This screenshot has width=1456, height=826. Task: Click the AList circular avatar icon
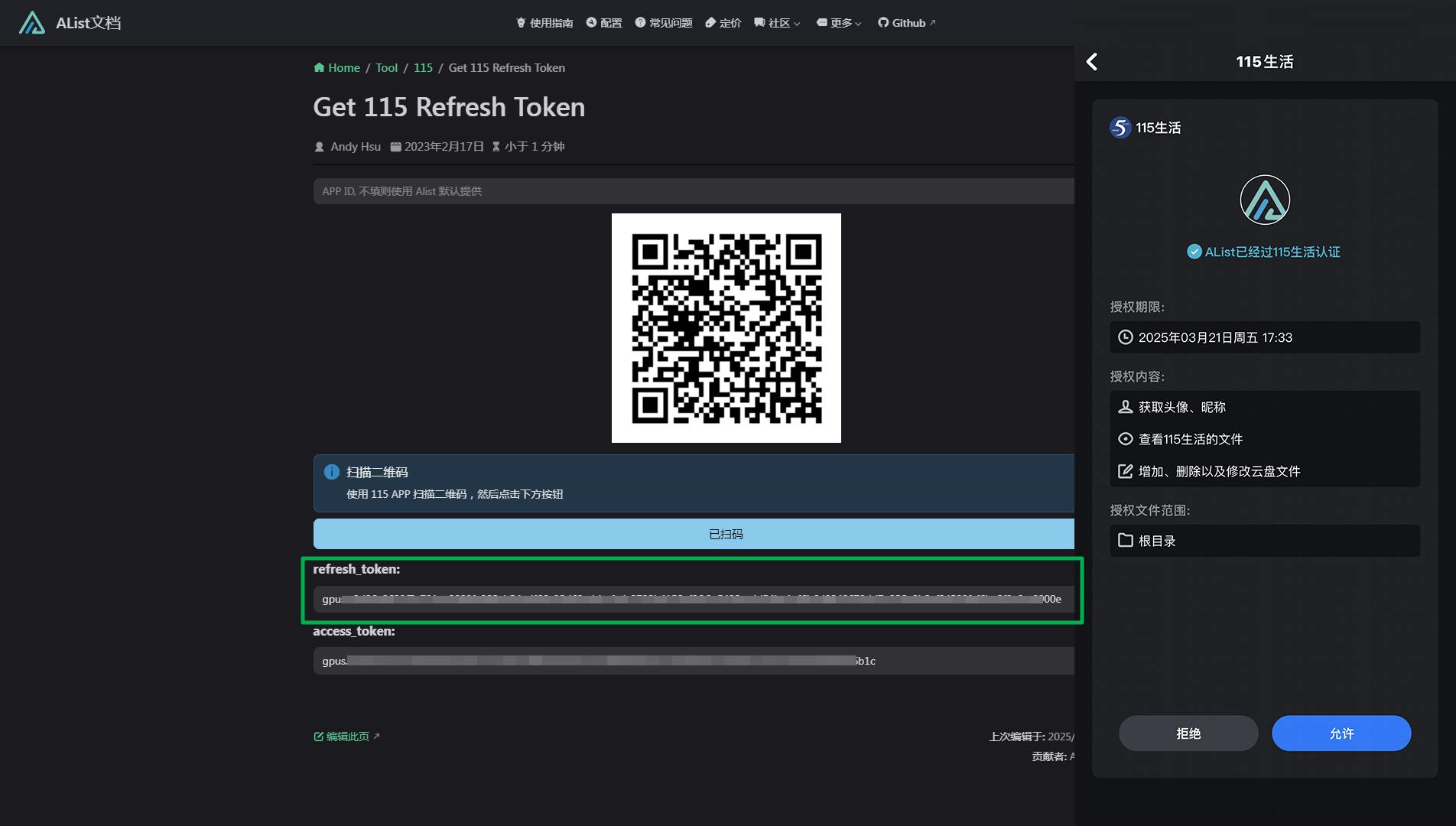1265,200
